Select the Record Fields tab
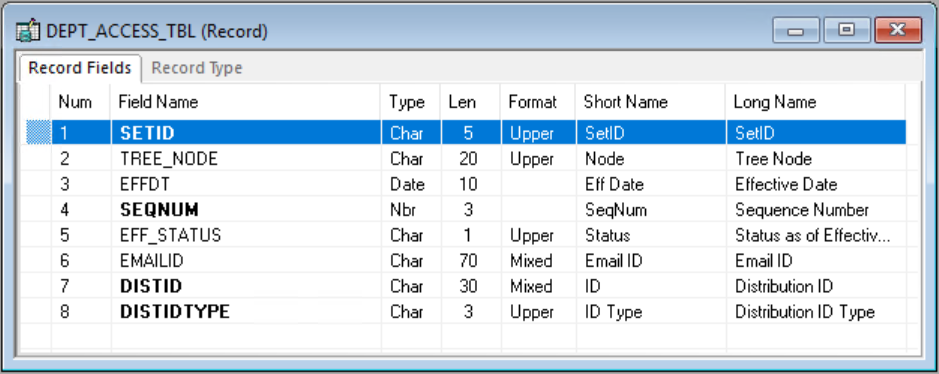 [x=80, y=68]
